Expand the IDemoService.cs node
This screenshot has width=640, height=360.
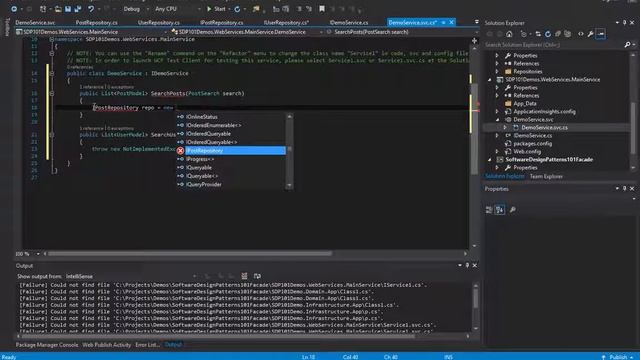tap(497, 136)
